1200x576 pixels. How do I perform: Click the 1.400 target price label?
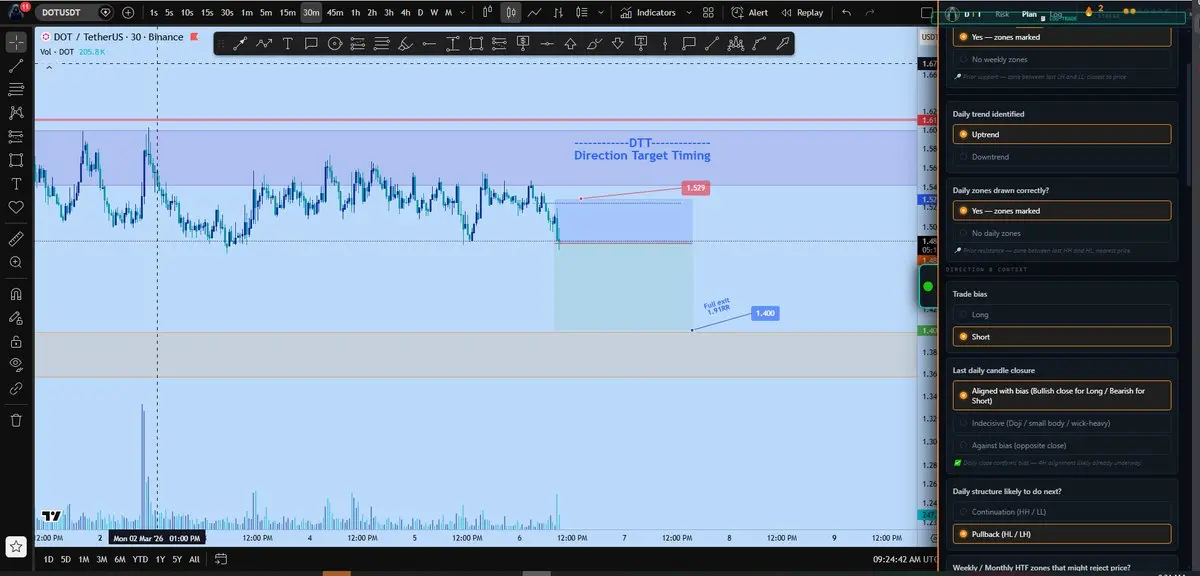click(x=764, y=313)
